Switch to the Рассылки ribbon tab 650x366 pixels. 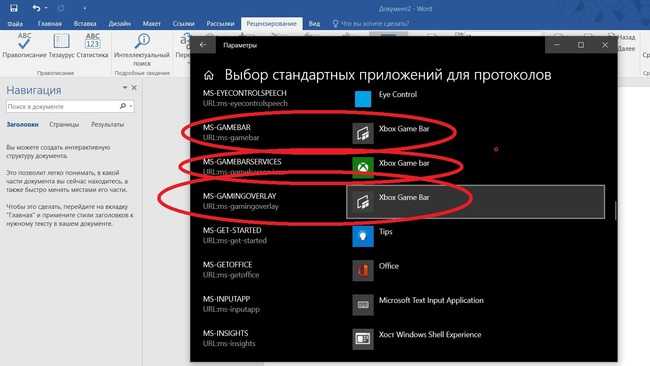221,24
